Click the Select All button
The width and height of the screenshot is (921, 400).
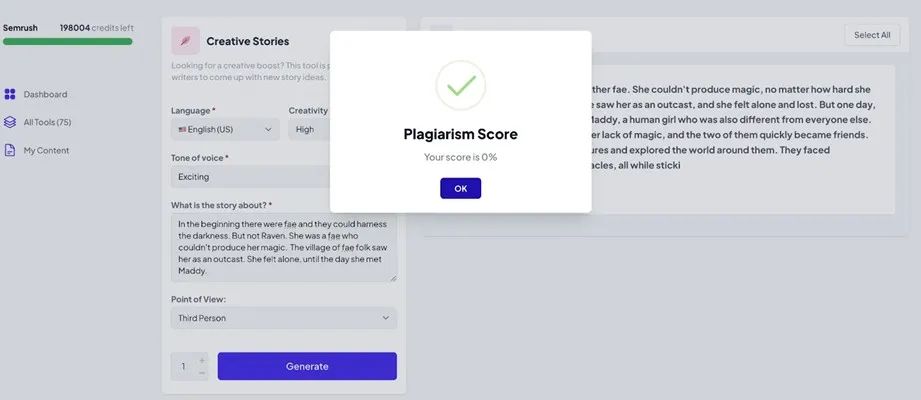click(x=871, y=35)
